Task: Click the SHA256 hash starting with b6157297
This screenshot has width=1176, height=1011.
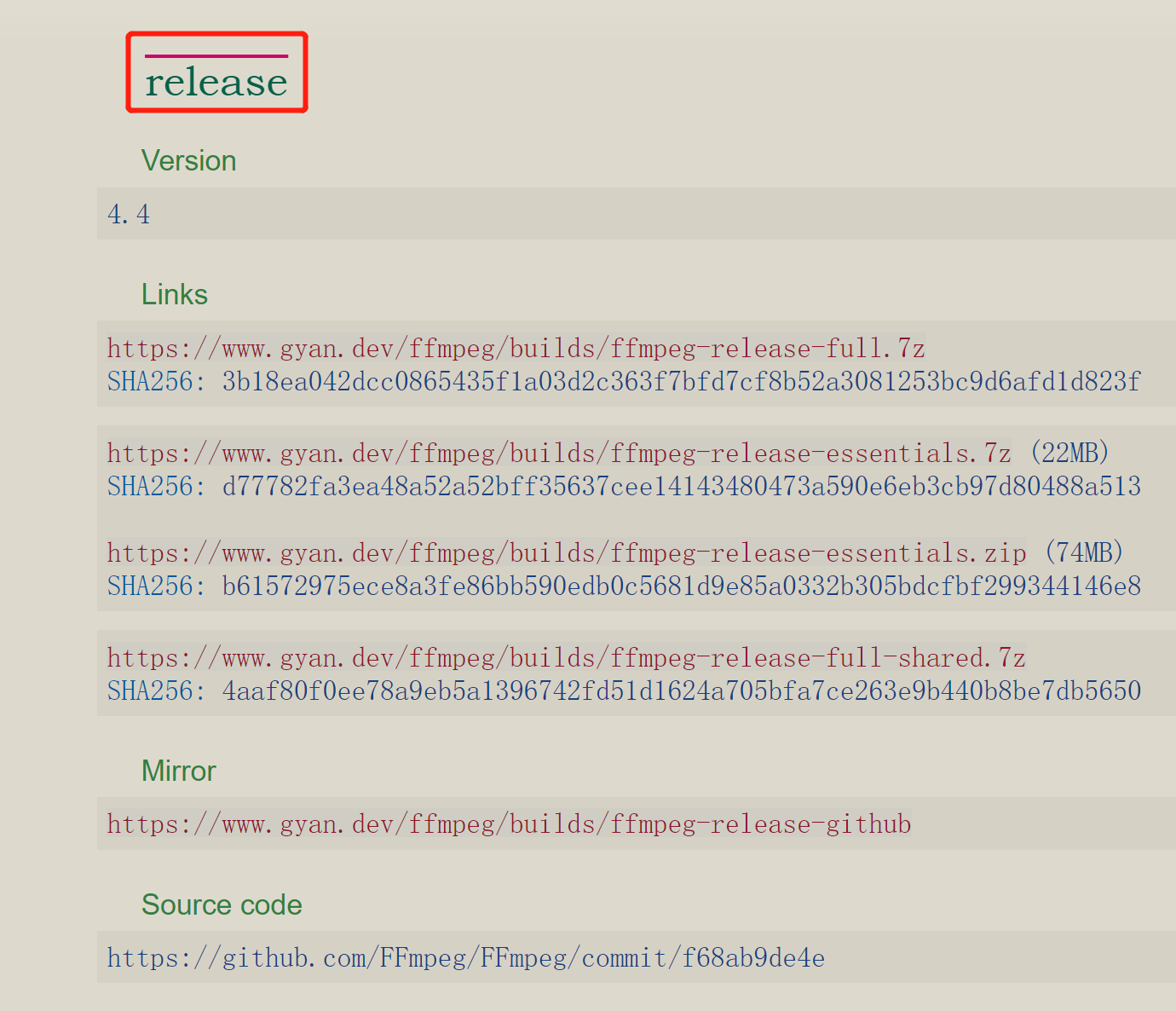Action: point(682,586)
